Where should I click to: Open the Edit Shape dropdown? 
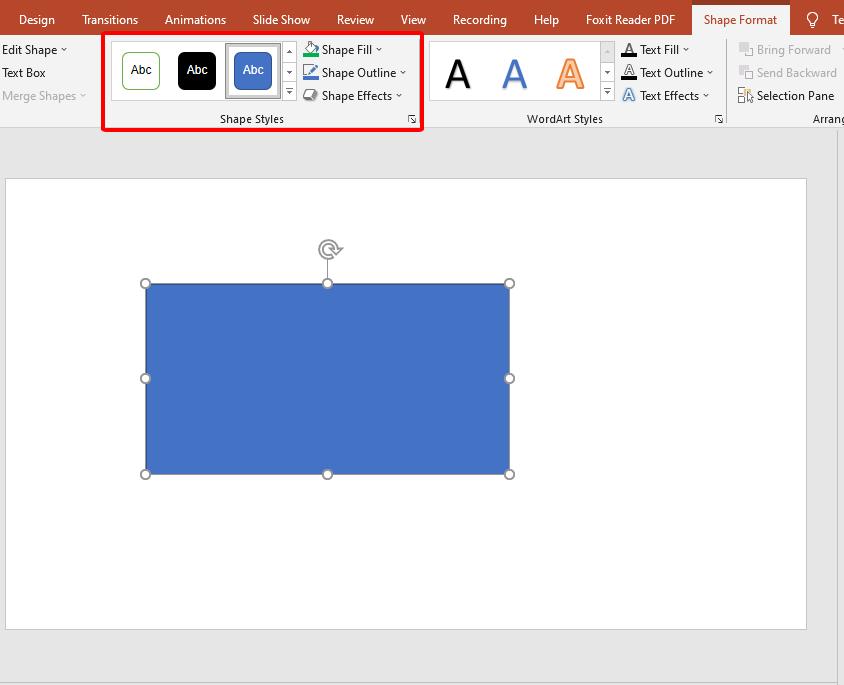coord(35,49)
